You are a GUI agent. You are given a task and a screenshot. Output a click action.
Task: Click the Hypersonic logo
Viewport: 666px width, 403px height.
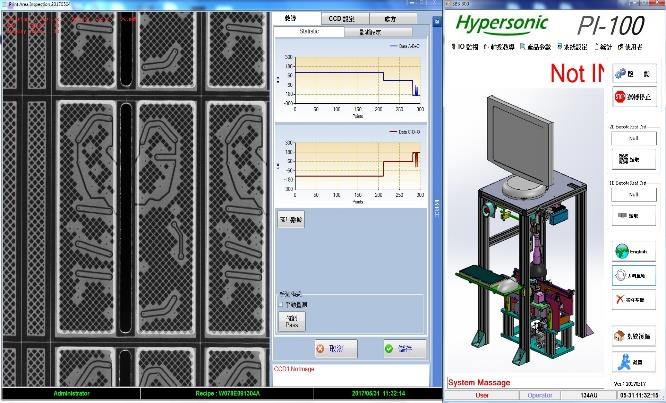[x=502, y=24]
